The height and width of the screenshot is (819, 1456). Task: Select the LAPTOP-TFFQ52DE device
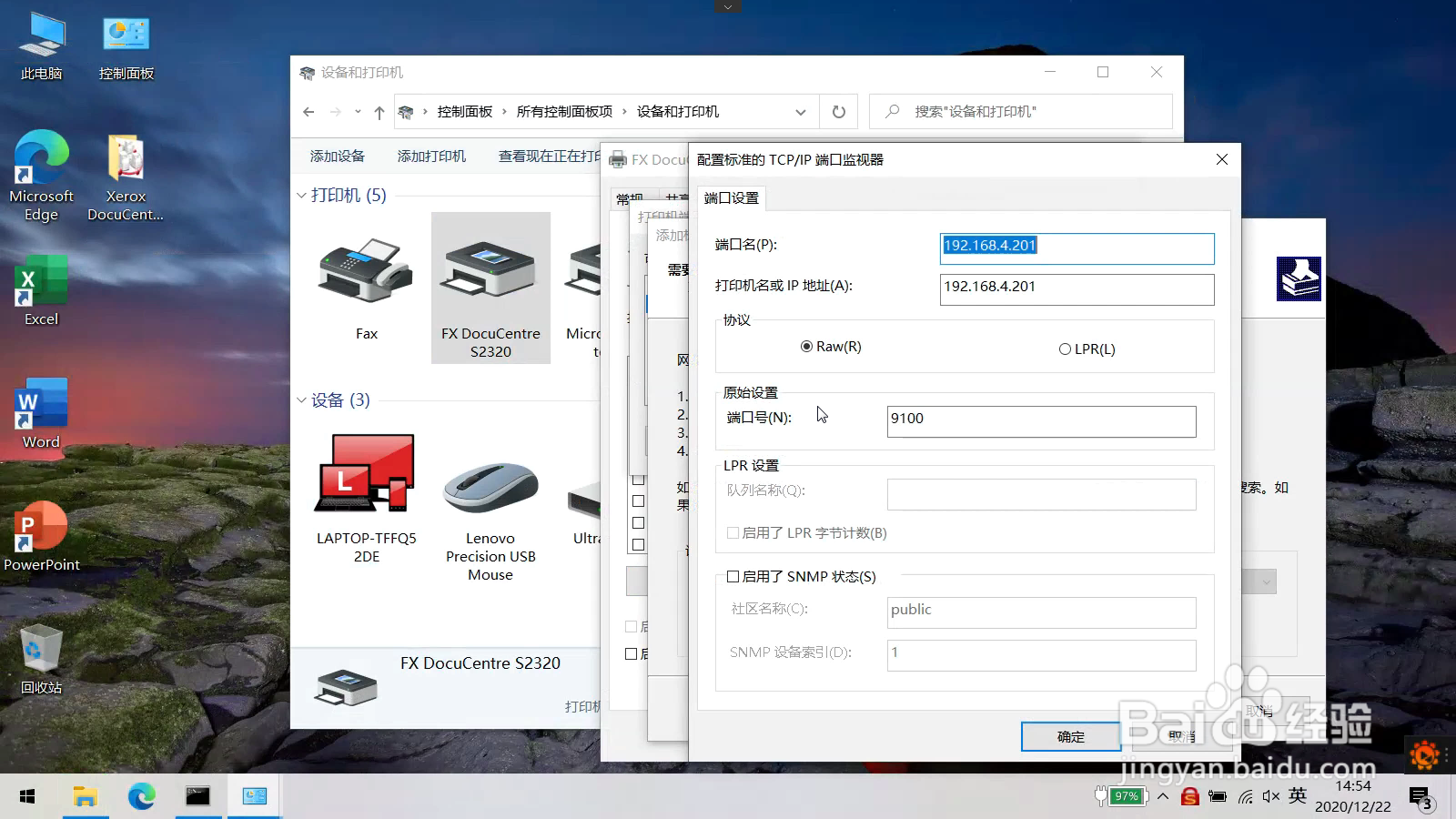point(366,498)
